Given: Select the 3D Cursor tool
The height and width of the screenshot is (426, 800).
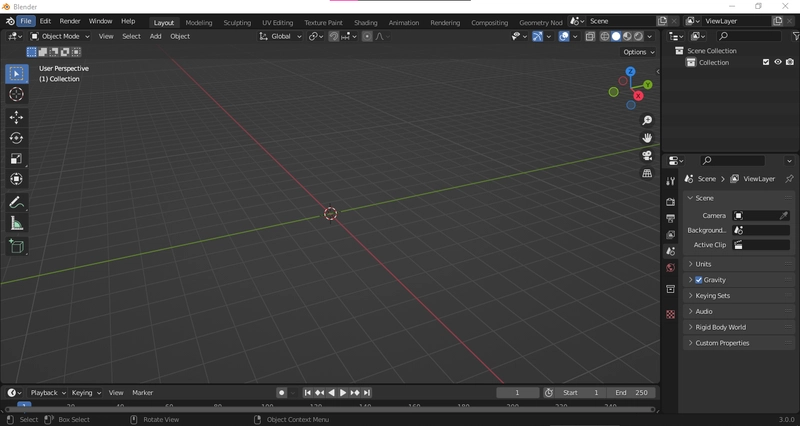Looking at the screenshot, I should (16, 94).
